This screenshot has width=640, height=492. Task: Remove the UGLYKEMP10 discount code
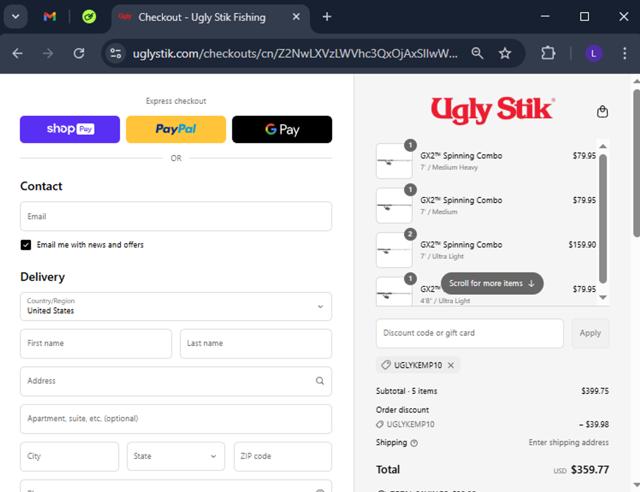pos(451,365)
